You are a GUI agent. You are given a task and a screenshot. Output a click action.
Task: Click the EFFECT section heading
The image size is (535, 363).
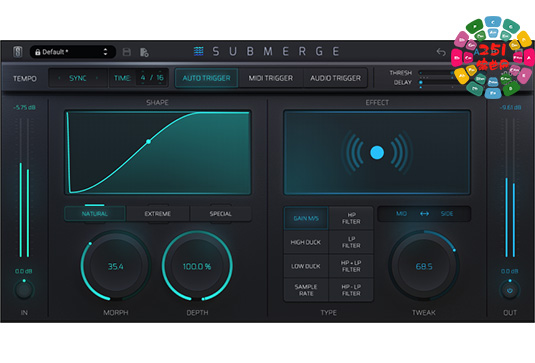coord(377,102)
